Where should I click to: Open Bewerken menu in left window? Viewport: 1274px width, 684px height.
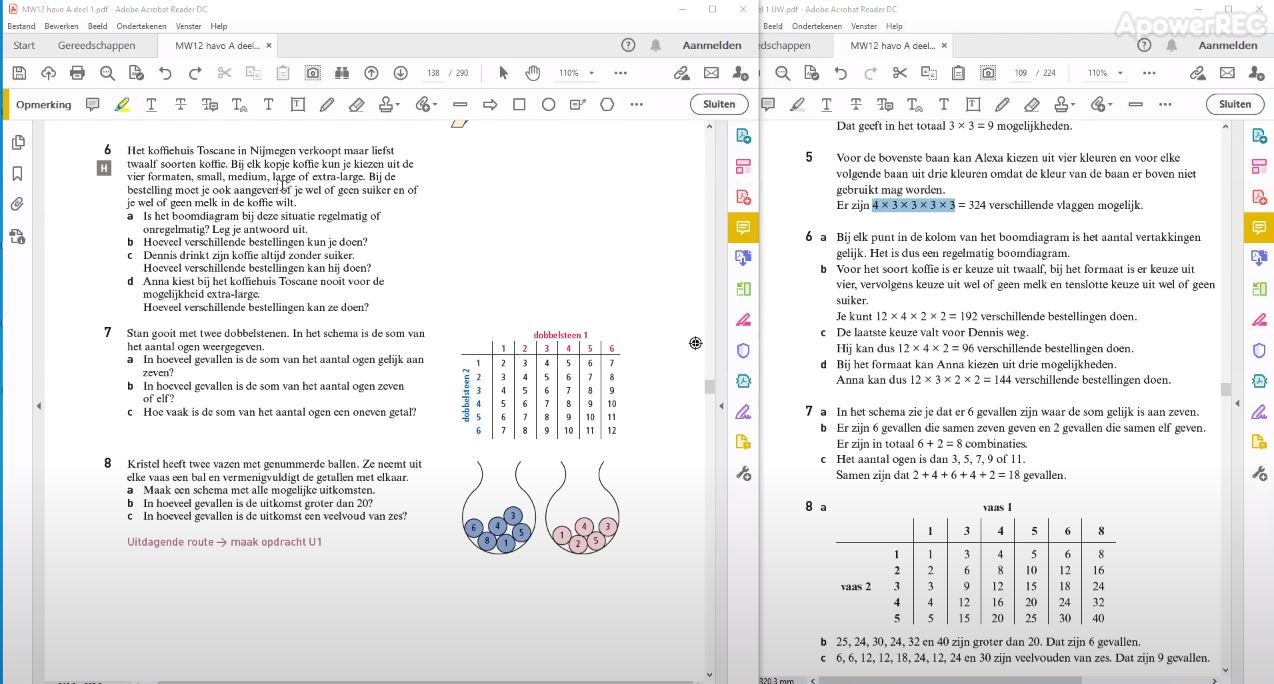tap(61, 26)
